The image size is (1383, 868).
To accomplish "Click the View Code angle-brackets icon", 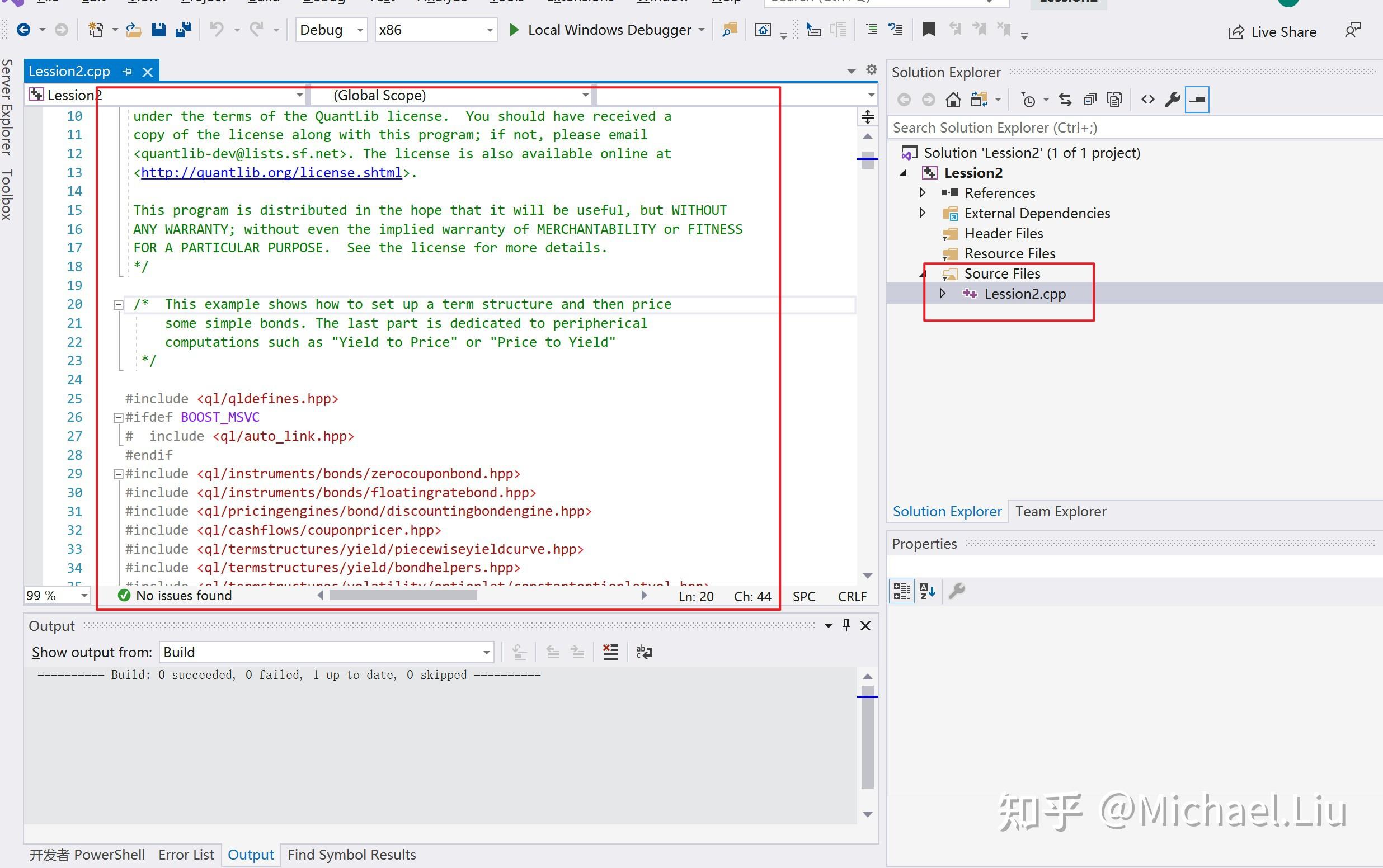I will point(1147,100).
